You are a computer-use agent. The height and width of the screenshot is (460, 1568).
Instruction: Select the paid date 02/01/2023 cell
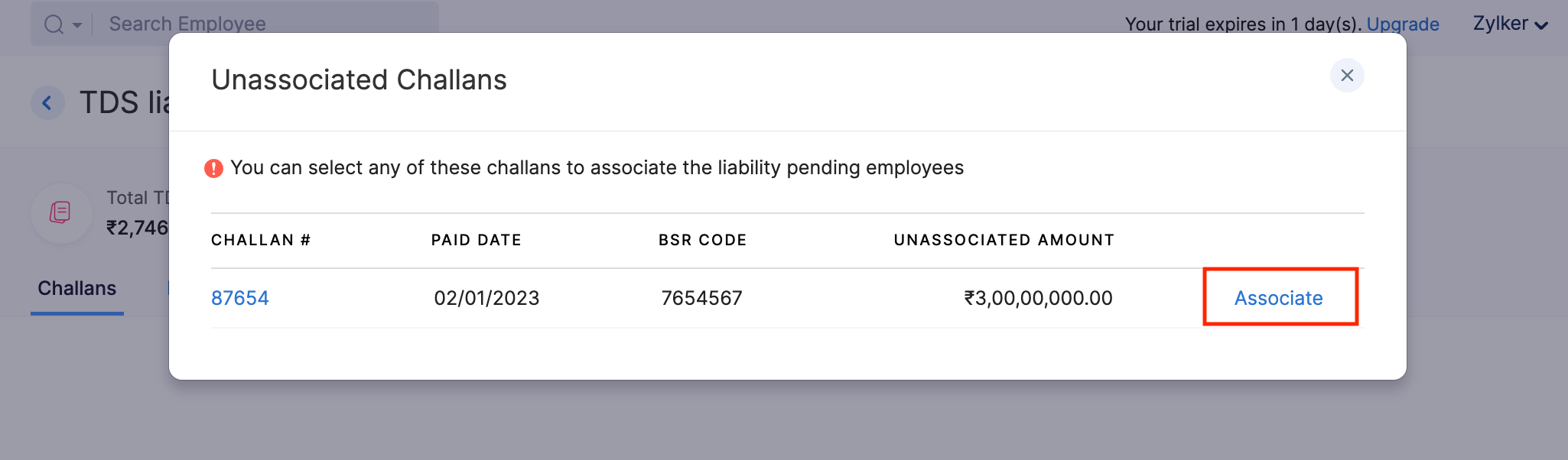tap(486, 298)
